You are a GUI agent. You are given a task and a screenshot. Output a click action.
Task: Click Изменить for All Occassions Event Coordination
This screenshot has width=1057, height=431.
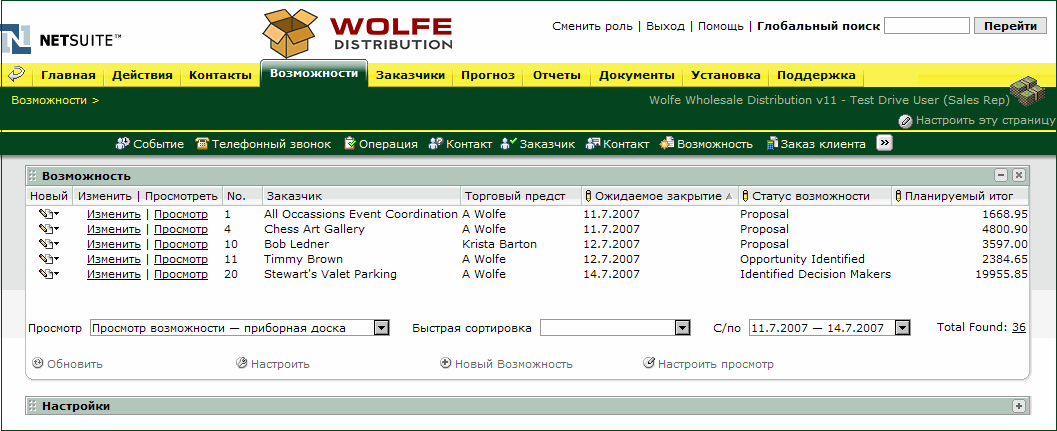coord(114,214)
